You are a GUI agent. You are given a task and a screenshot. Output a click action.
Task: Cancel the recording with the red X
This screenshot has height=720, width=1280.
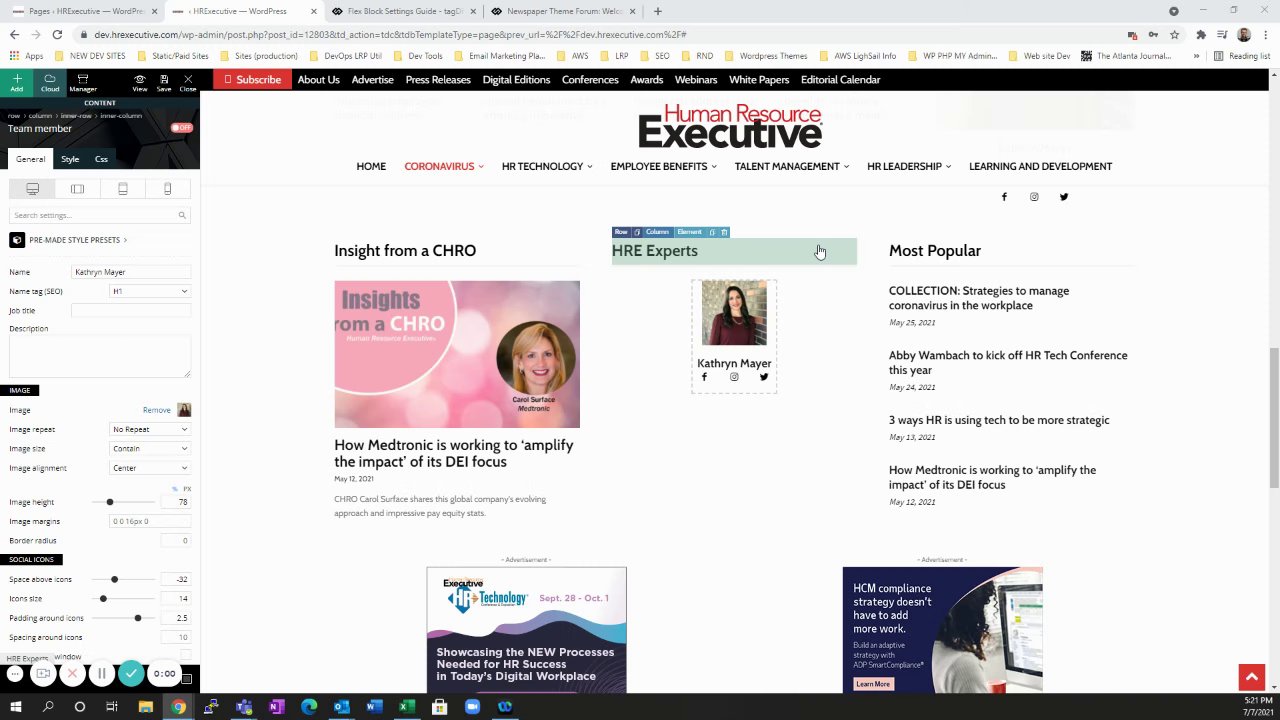click(x=72, y=674)
